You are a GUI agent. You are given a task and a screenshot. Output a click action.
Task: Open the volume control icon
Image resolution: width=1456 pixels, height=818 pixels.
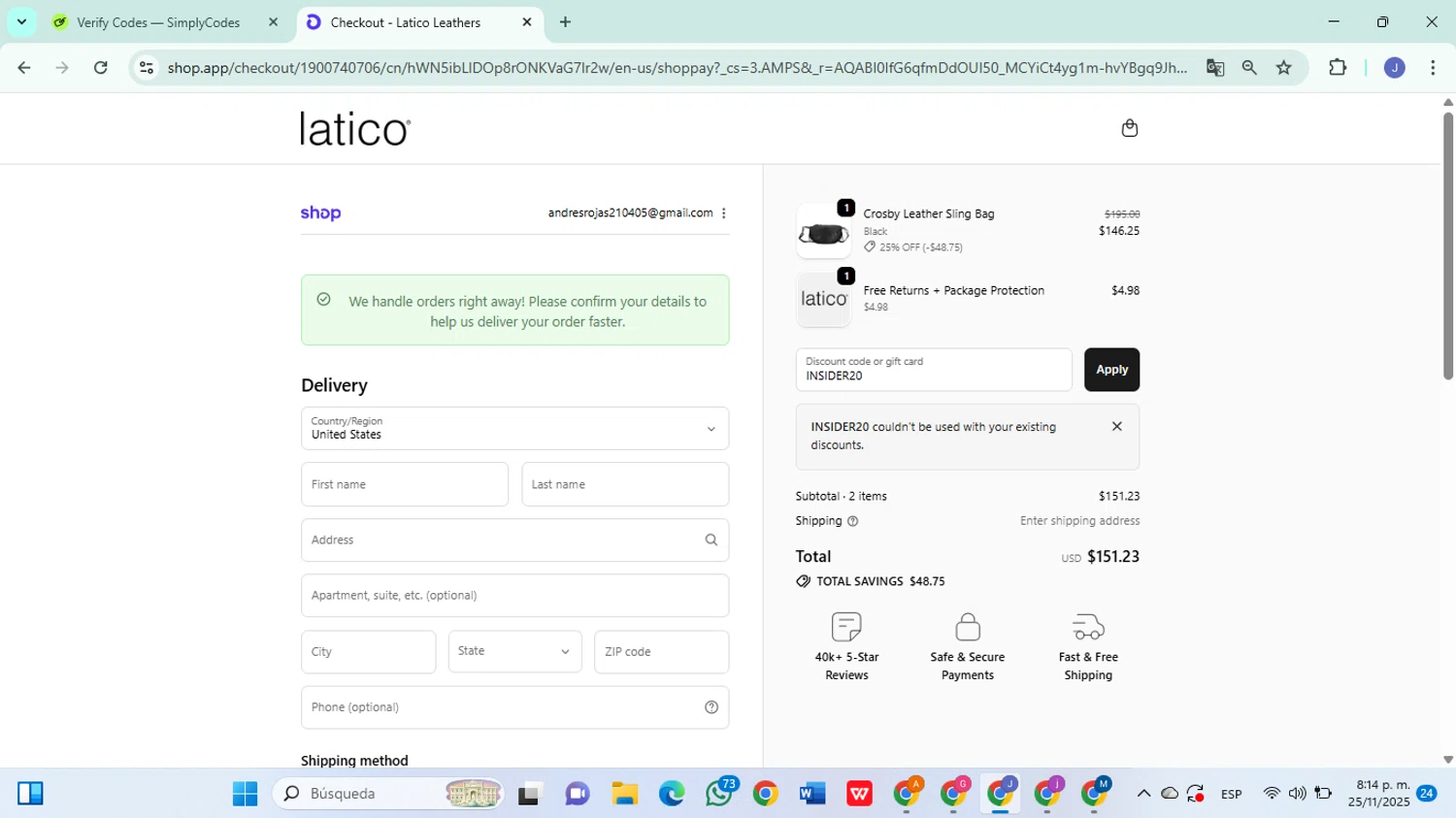[1297, 794]
